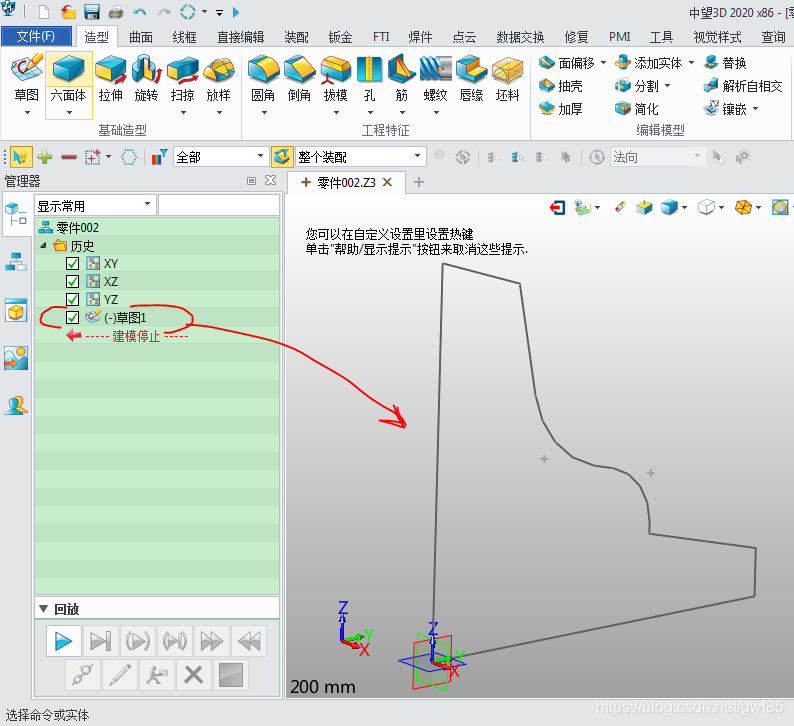The width and height of the screenshot is (794, 726).
Task: Toggle visibility checkbox of 草图1
Action: click(72, 318)
